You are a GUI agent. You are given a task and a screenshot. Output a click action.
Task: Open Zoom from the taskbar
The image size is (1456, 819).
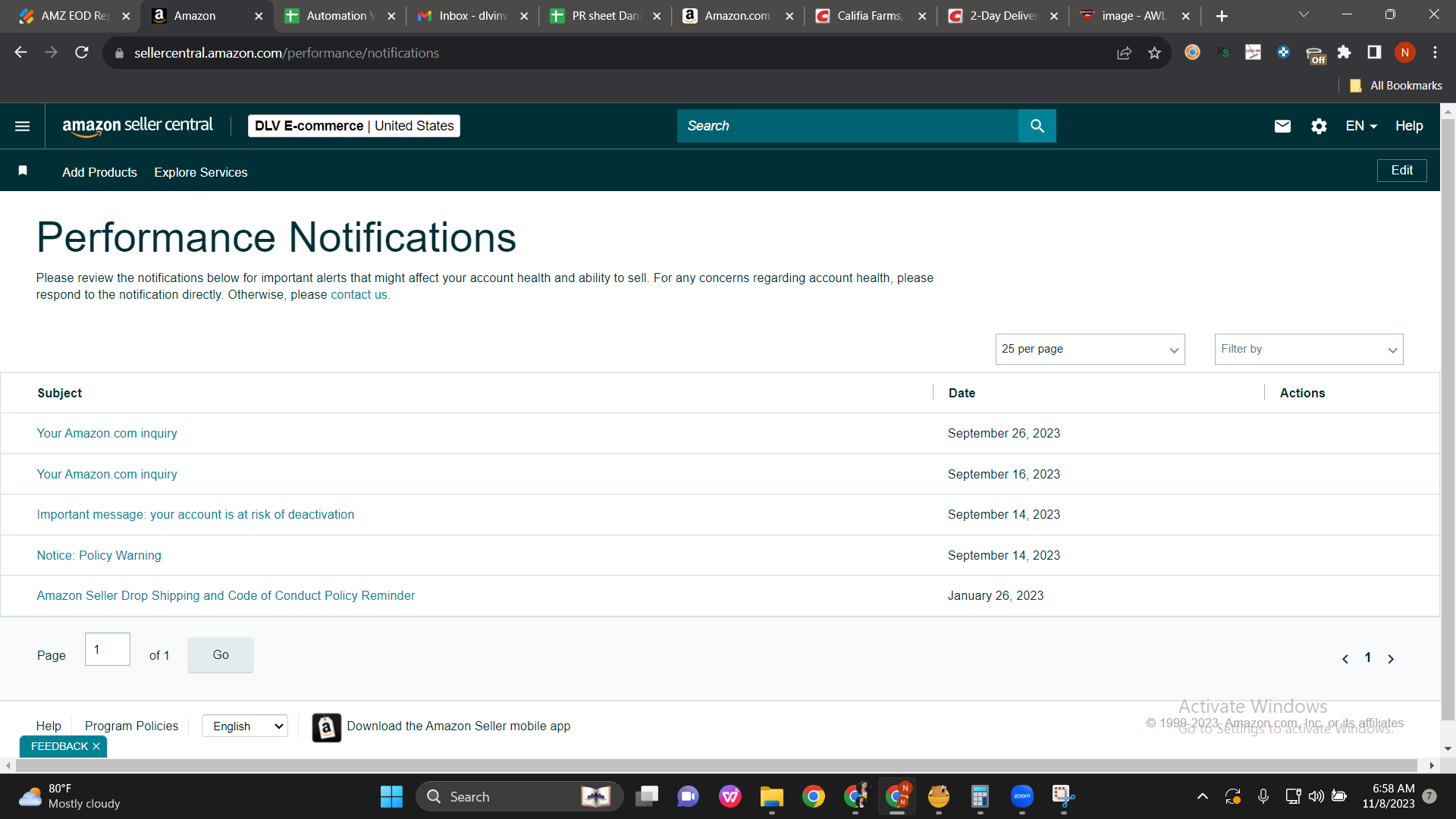(x=1022, y=796)
